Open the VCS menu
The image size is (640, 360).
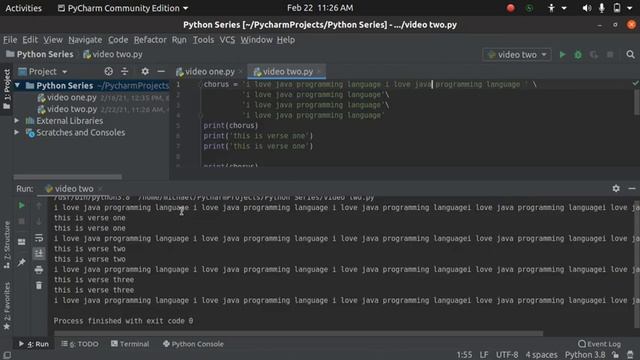227,40
